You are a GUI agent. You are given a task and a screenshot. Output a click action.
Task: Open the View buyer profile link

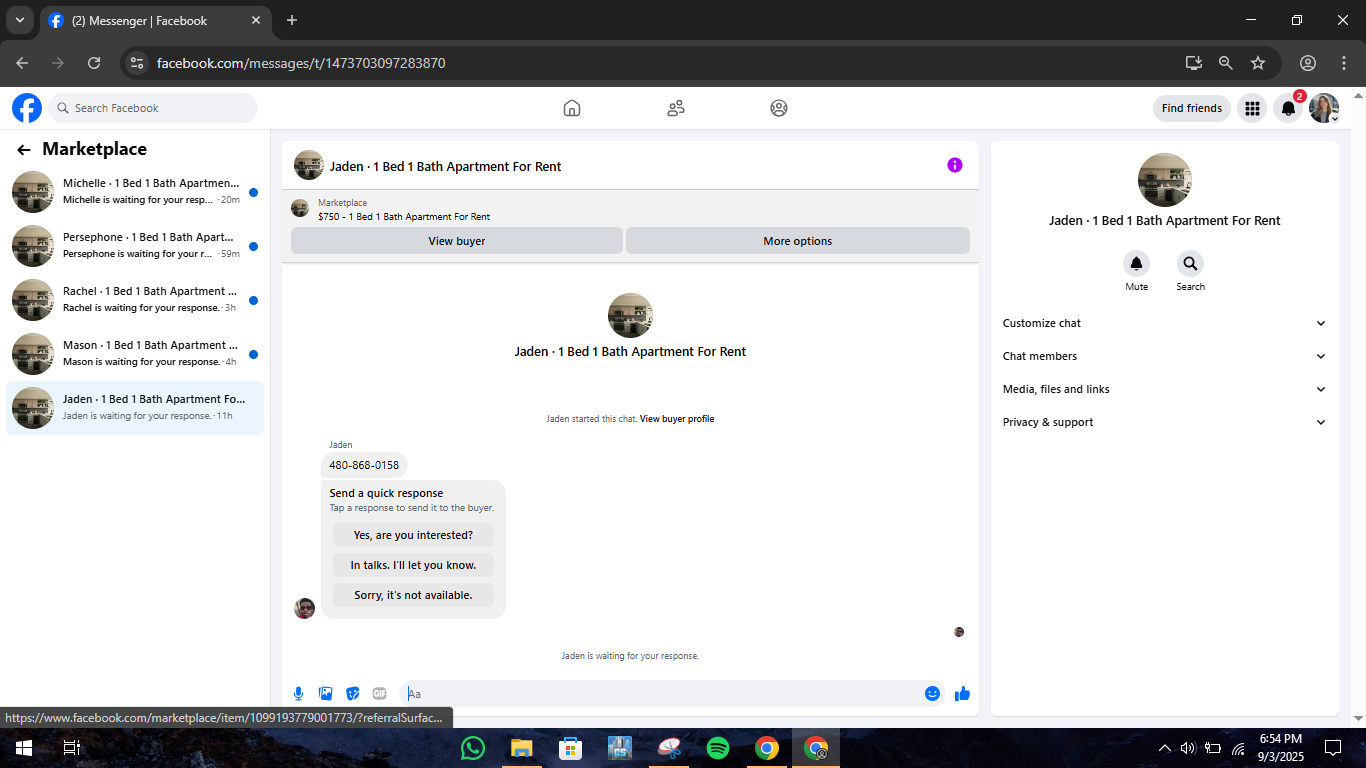tap(677, 419)
